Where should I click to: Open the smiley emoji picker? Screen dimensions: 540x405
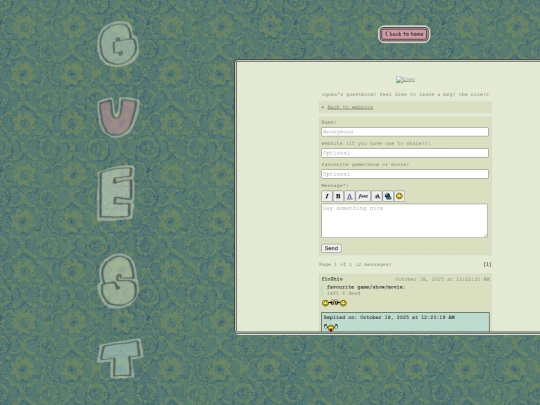point(399,196)
